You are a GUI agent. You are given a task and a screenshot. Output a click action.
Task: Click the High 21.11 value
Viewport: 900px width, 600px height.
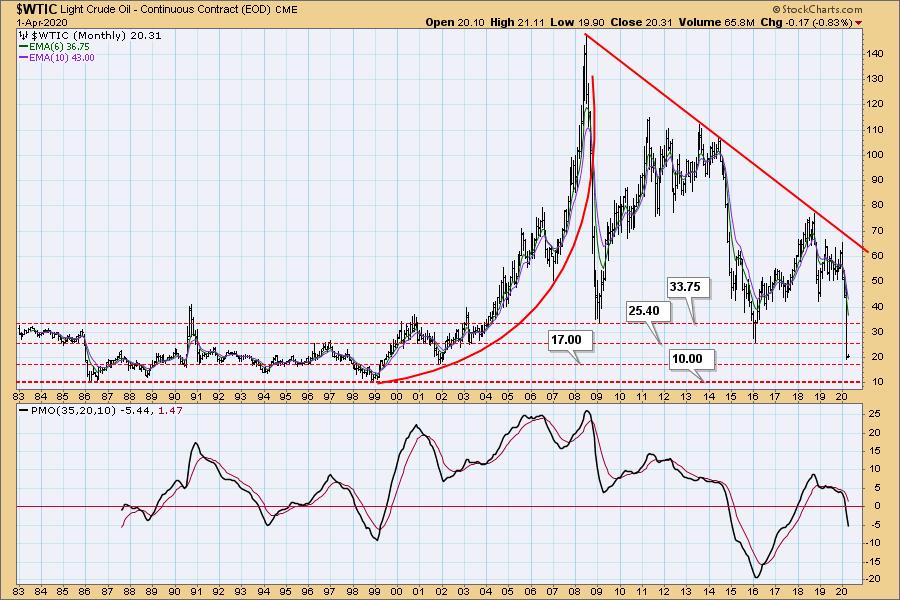[x=517, y=22]
